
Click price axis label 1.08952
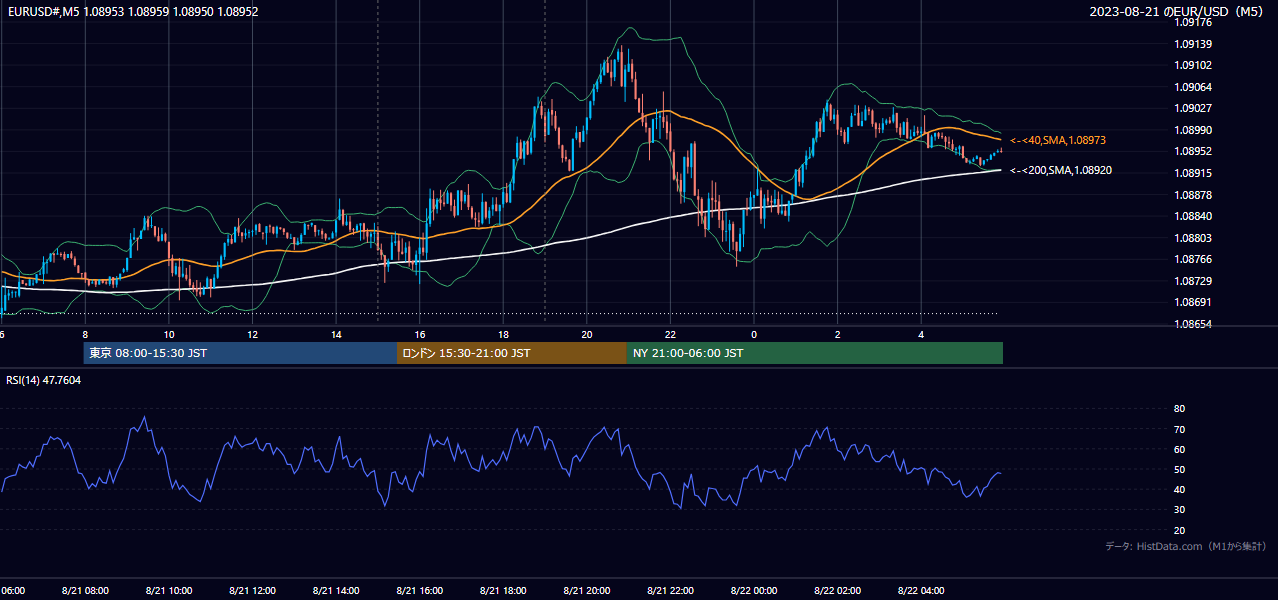(x=1193, y=151)
